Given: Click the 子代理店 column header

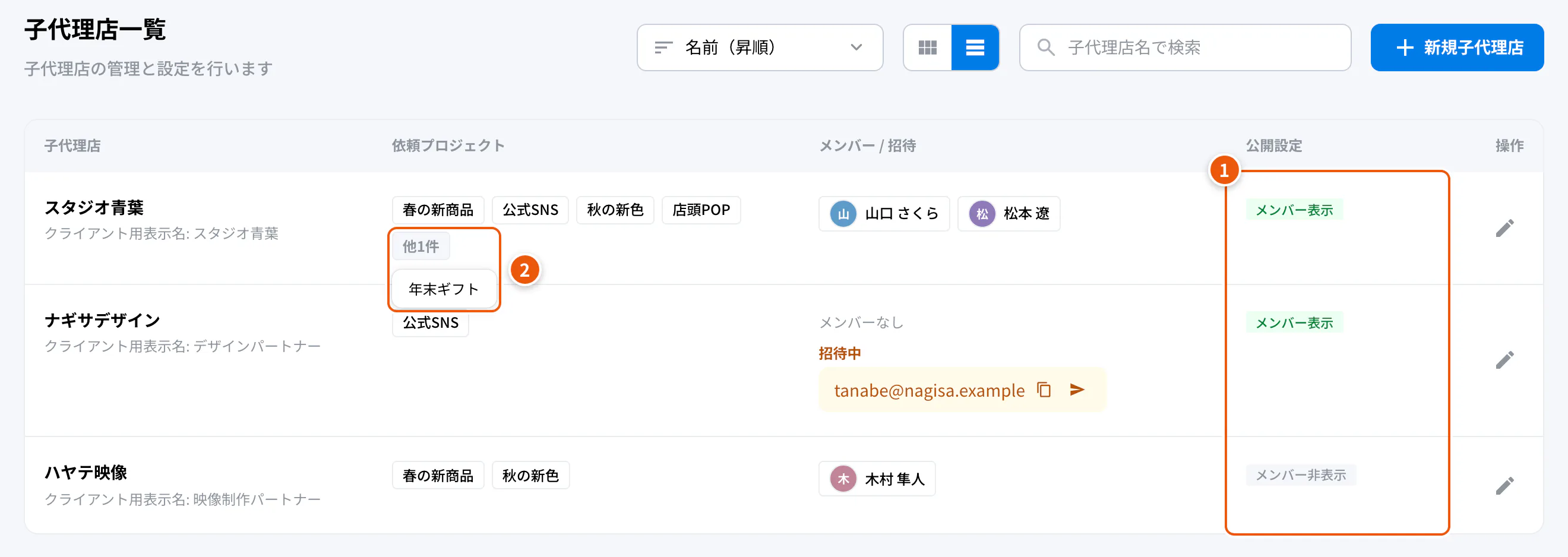Looking at the screenshot, I should pyautogui.click(x=72, y=145).
